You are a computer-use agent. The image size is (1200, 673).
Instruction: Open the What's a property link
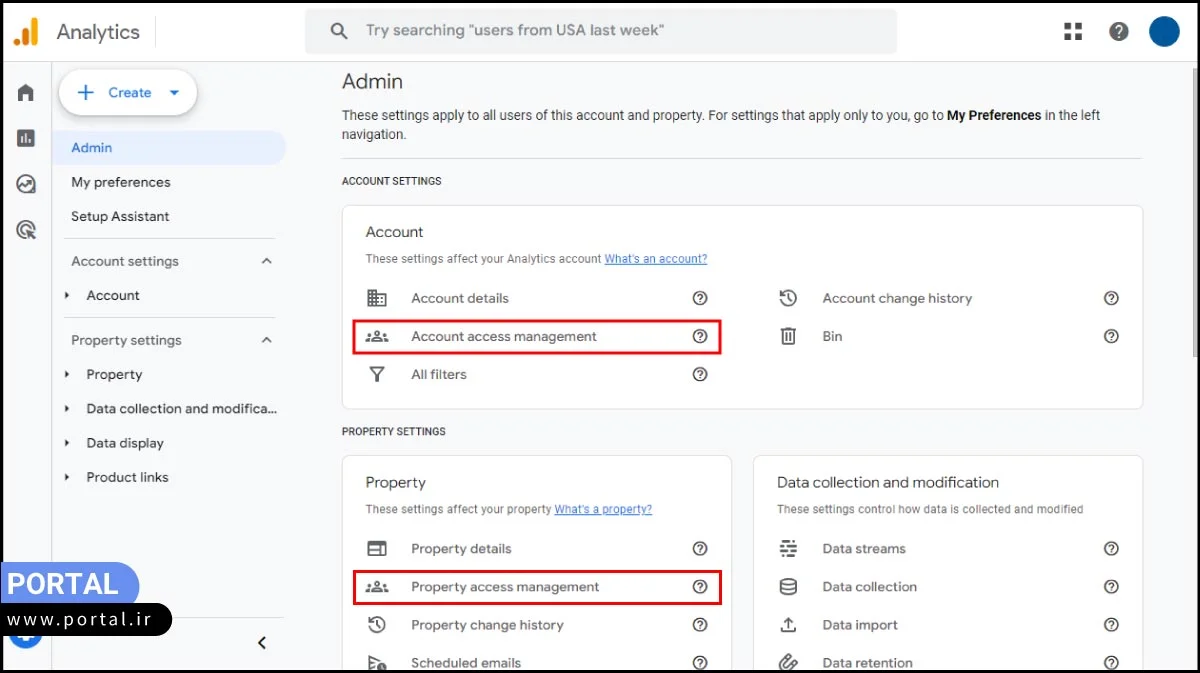tap(603, 508)
